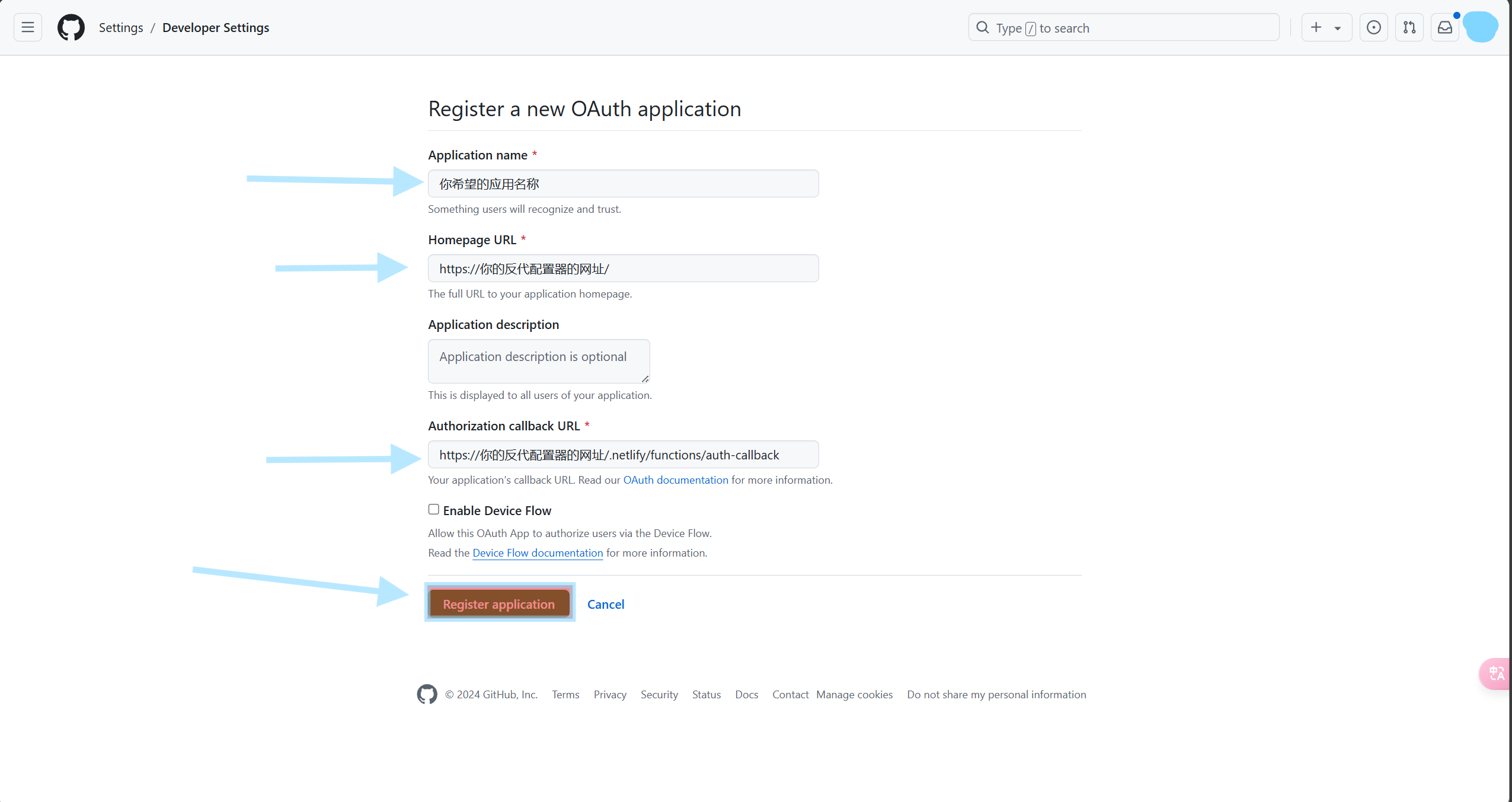Click the GitHub logo in header
The image size is (1512, 802).
pos(71,28)
